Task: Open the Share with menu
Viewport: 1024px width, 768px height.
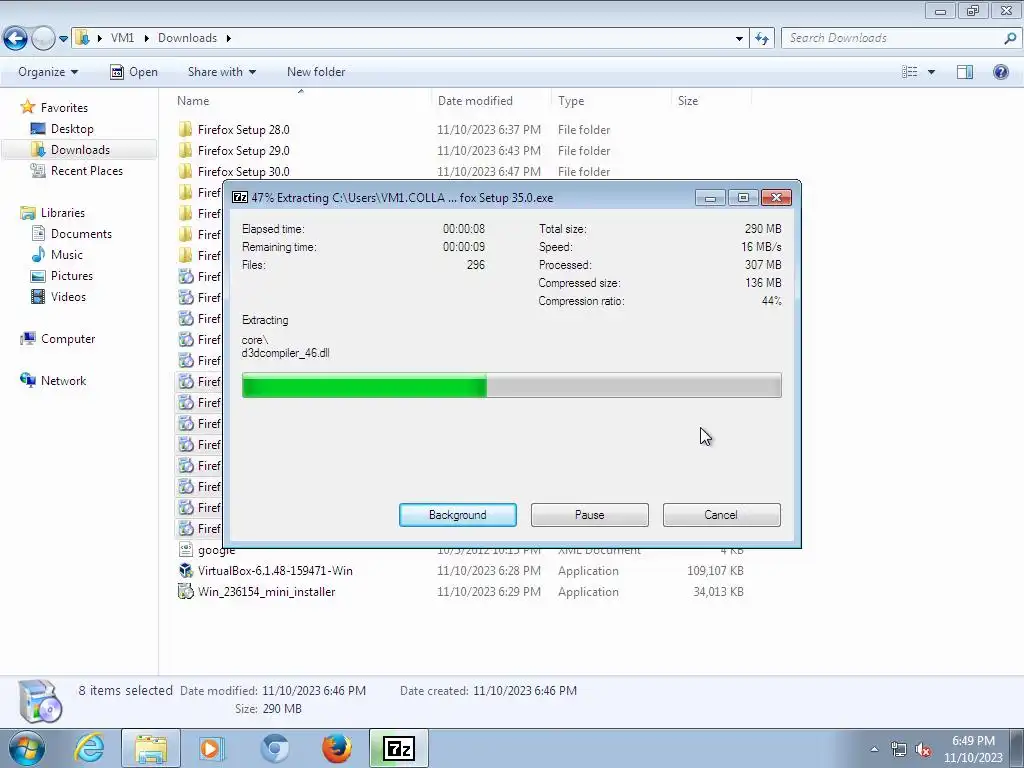Action: pos(221,72)
